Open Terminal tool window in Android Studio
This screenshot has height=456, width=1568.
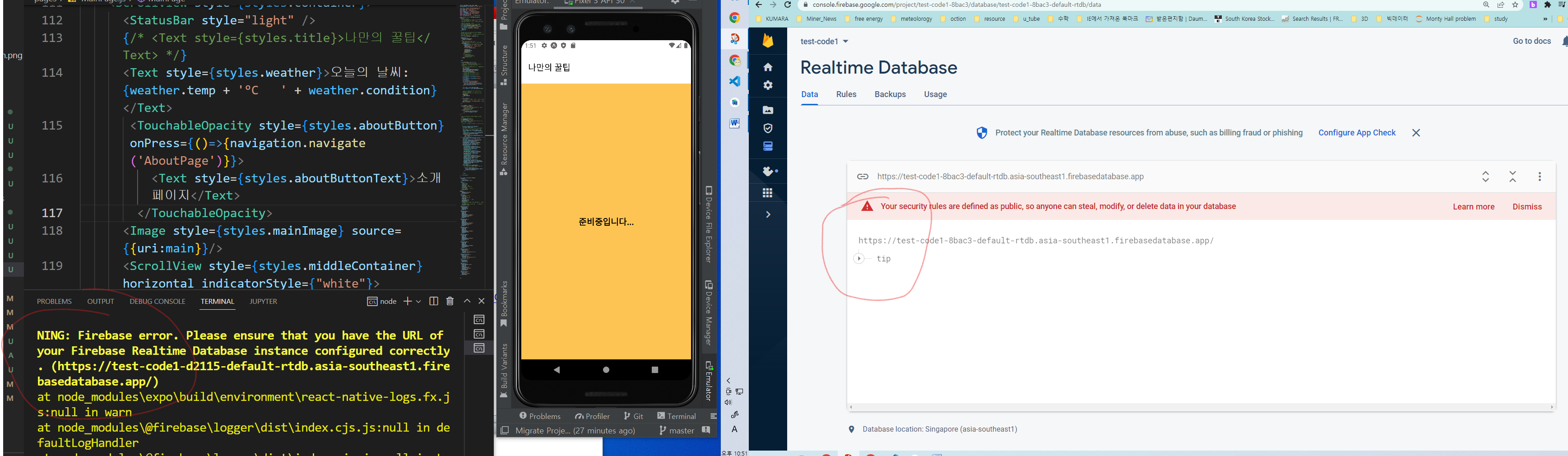pos(677,416)
